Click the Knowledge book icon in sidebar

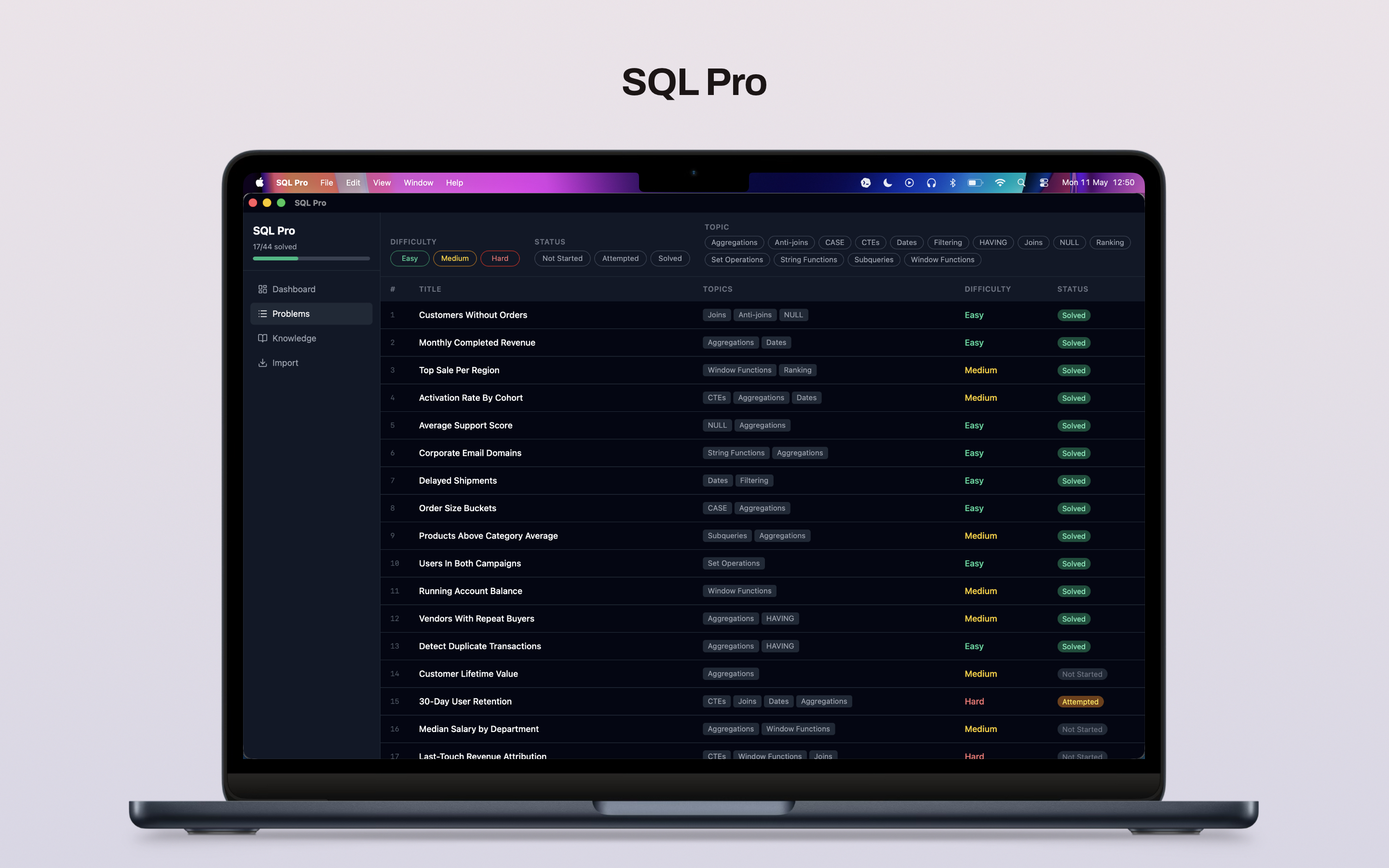pos(262,338)
